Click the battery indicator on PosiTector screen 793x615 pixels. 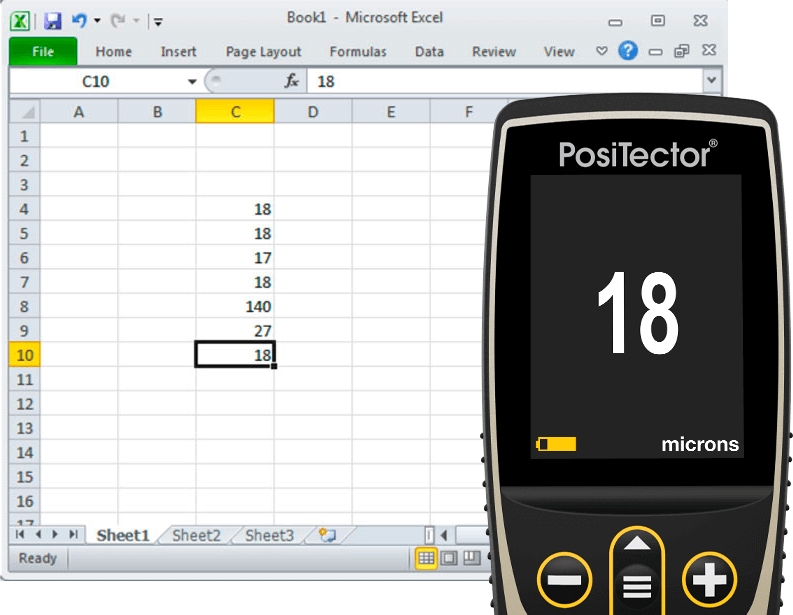coord(556,444)
